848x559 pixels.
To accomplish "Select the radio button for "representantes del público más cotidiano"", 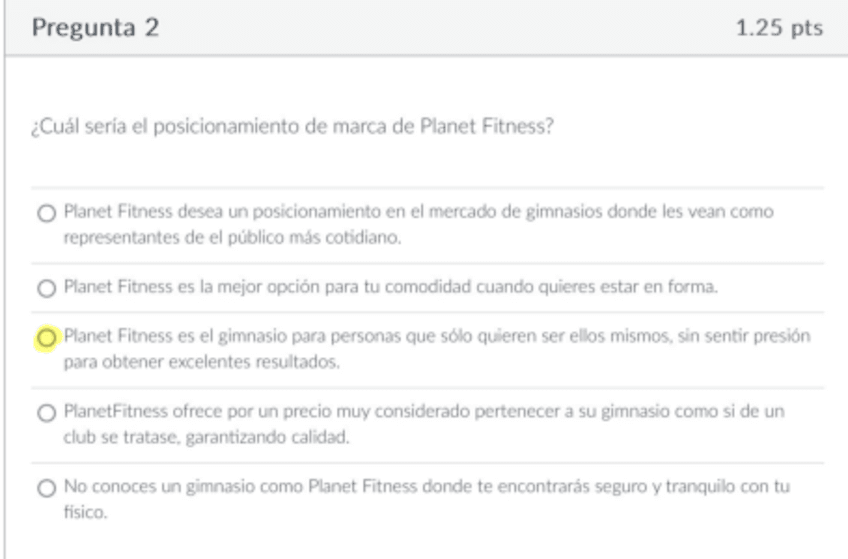I will click(45, 214).
